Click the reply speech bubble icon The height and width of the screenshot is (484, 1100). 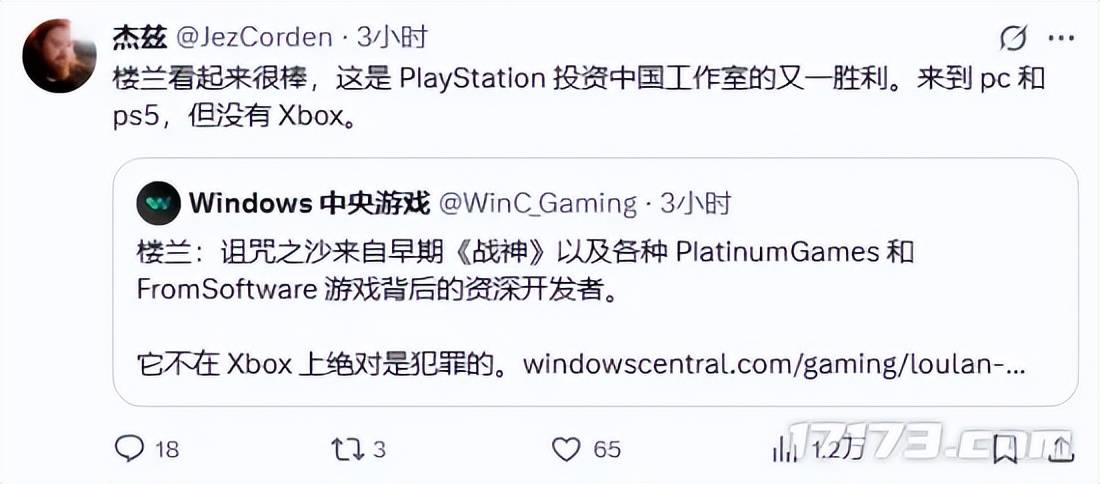[x=129, y=449]
